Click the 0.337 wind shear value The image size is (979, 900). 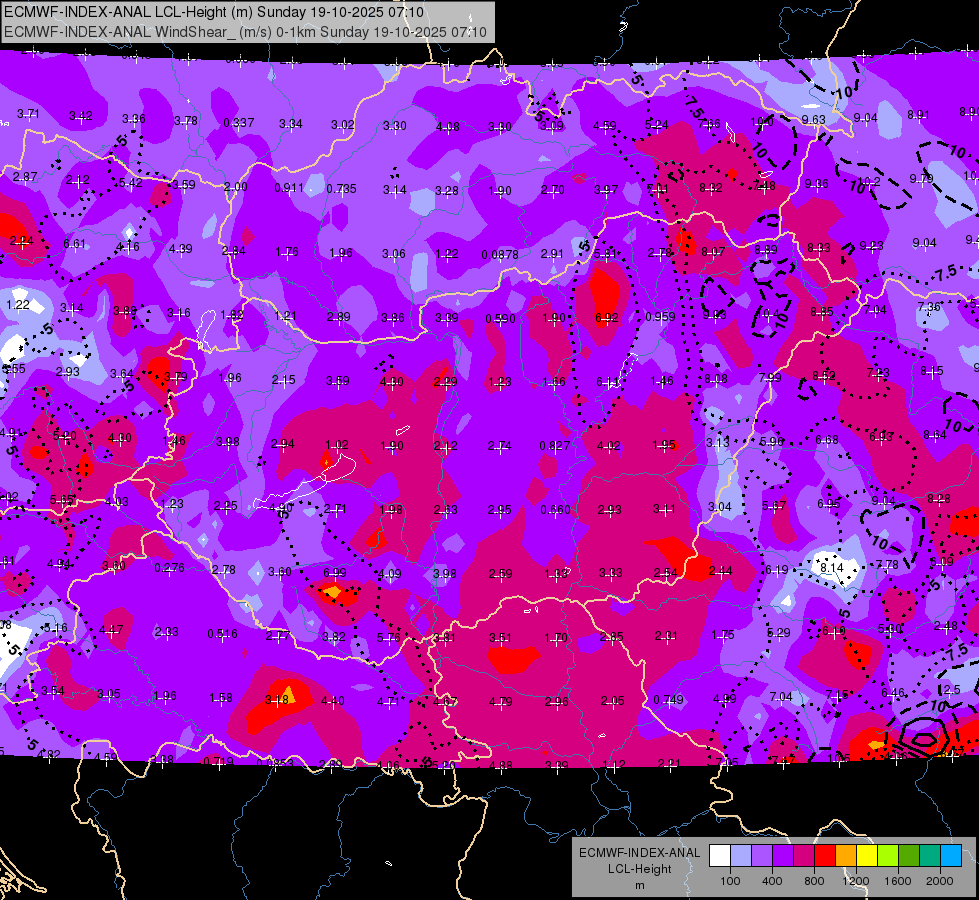[x=239, y=122]
